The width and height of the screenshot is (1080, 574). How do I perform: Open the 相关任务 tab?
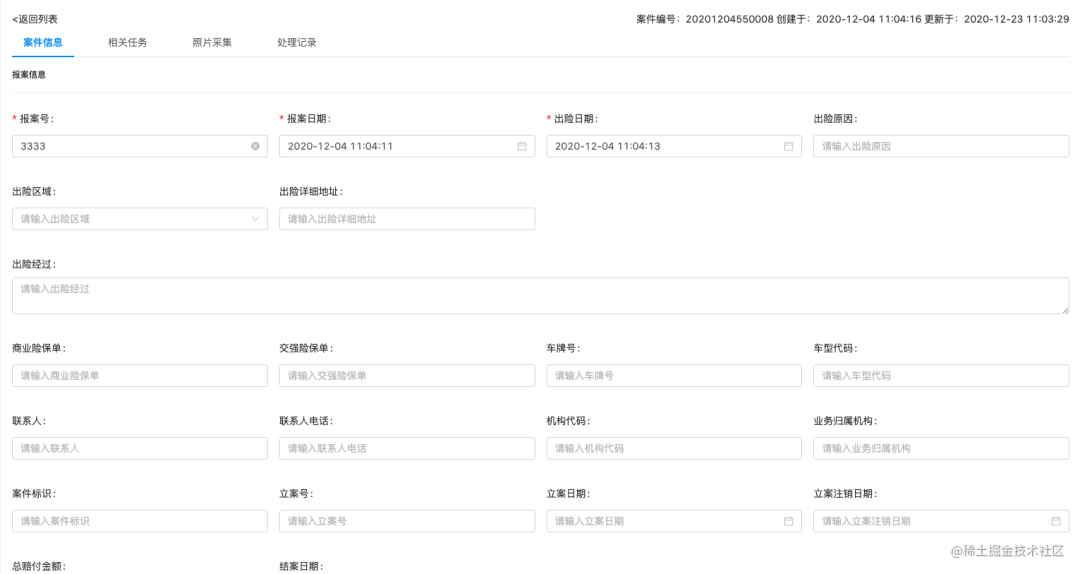click(127, 43)
